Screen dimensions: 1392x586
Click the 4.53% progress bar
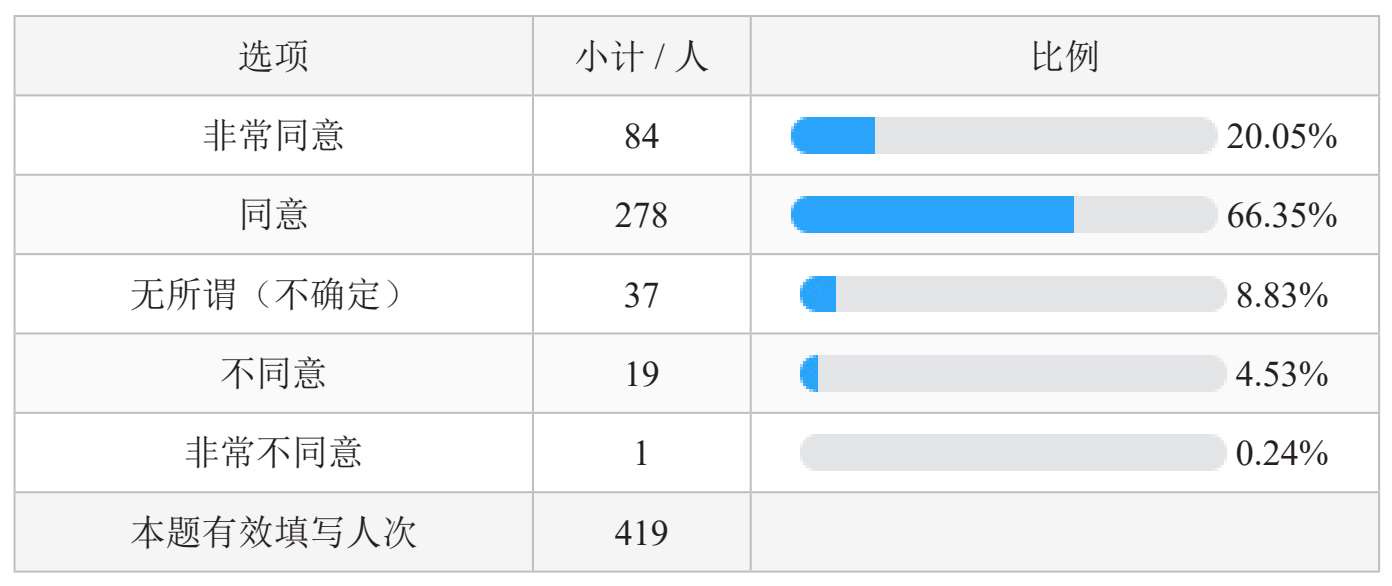click(1012, 373)
